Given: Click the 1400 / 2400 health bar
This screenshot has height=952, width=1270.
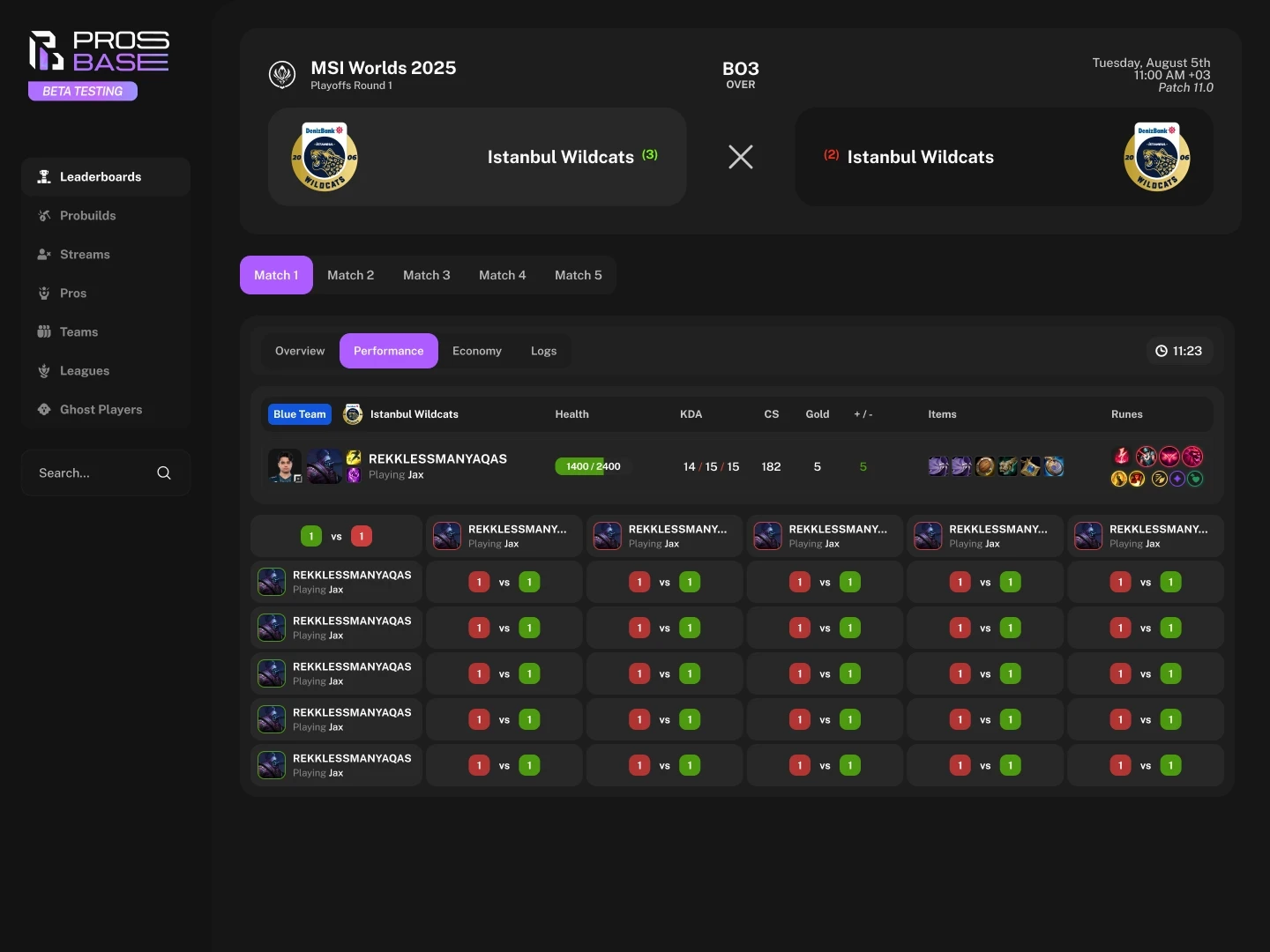Looking at the screenshot, I should click(593, 466).
